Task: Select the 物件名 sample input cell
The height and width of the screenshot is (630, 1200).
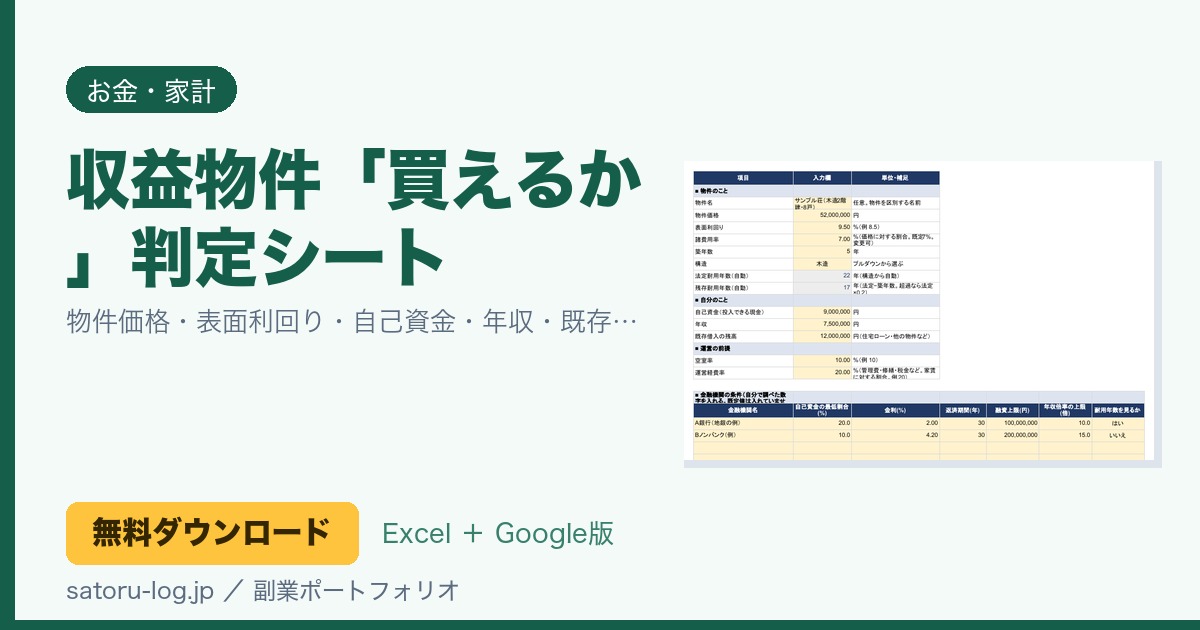Action: 822,203
